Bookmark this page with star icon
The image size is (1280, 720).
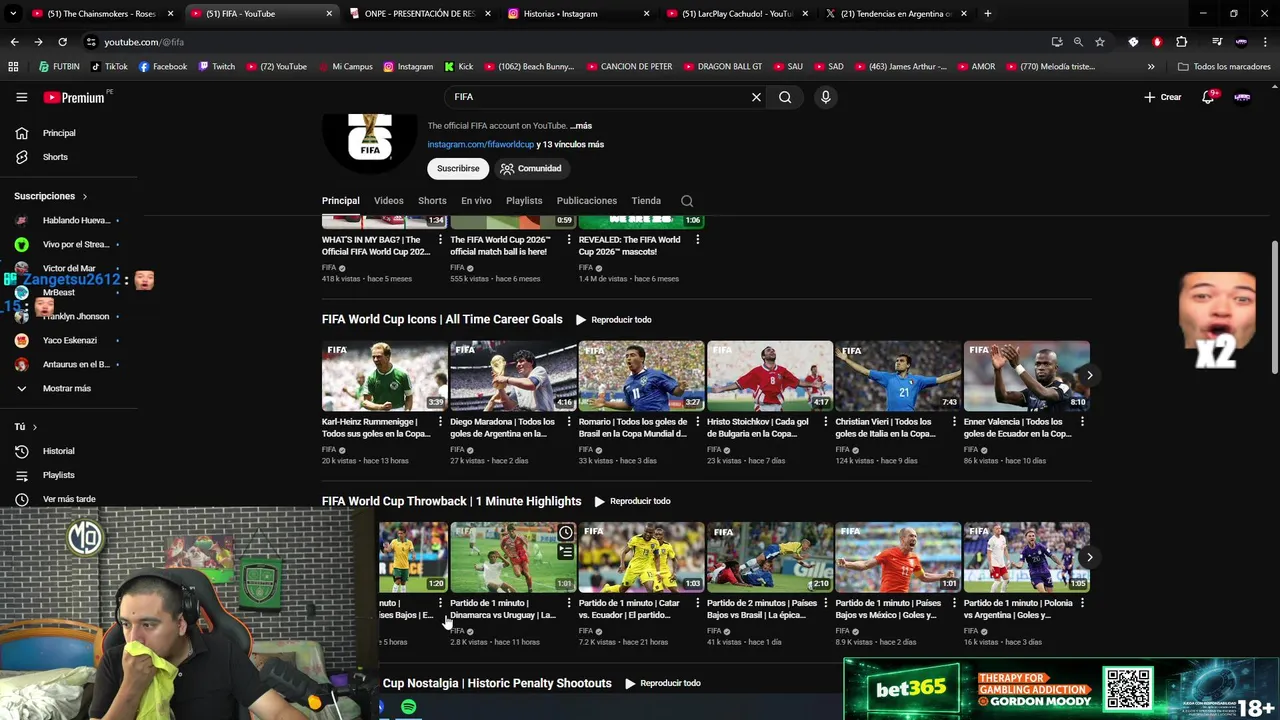pos(1100,42)
